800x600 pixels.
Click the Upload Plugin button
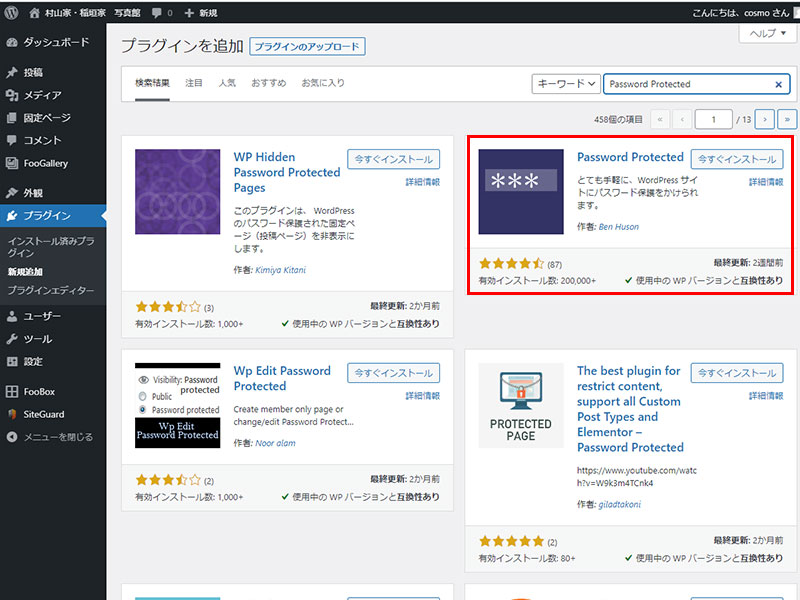(x=308, y=47)
